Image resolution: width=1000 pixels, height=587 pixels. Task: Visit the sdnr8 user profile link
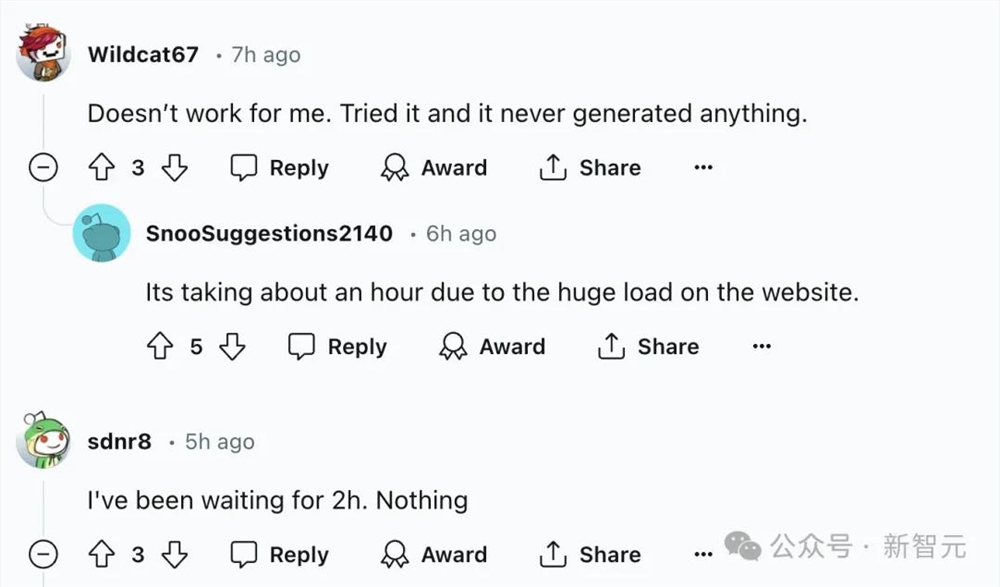tap(119, 441)
